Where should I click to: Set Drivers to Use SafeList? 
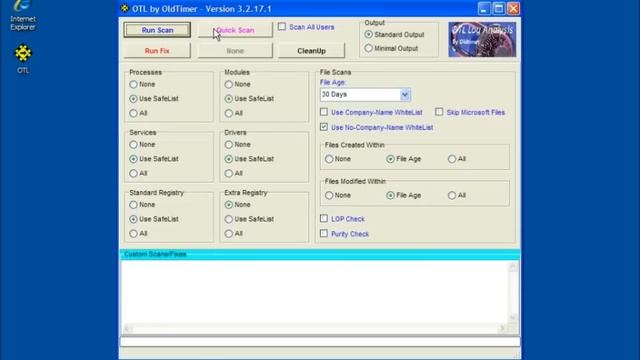click(229, 159)
